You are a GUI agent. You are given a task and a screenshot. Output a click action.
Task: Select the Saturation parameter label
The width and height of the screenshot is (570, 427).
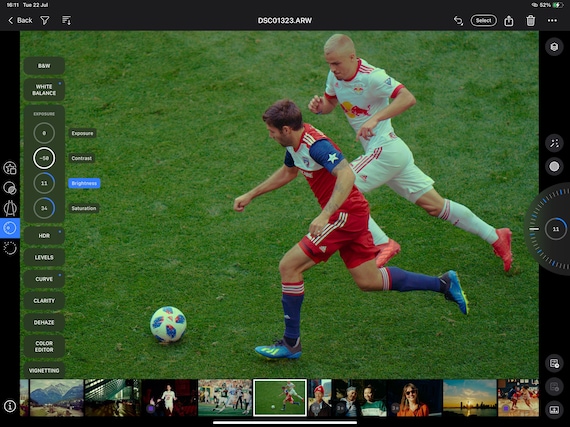click(84, 208)
